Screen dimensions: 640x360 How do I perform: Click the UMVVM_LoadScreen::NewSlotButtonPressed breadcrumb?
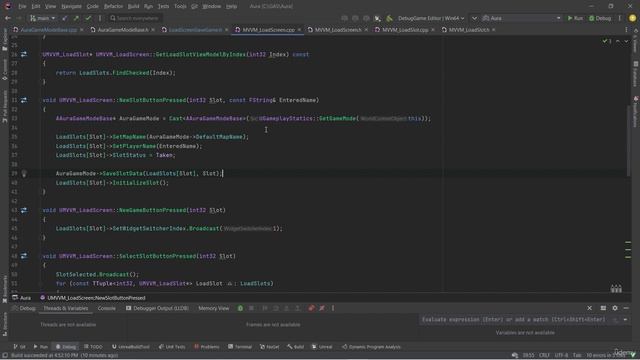click(x=93, y=298)
